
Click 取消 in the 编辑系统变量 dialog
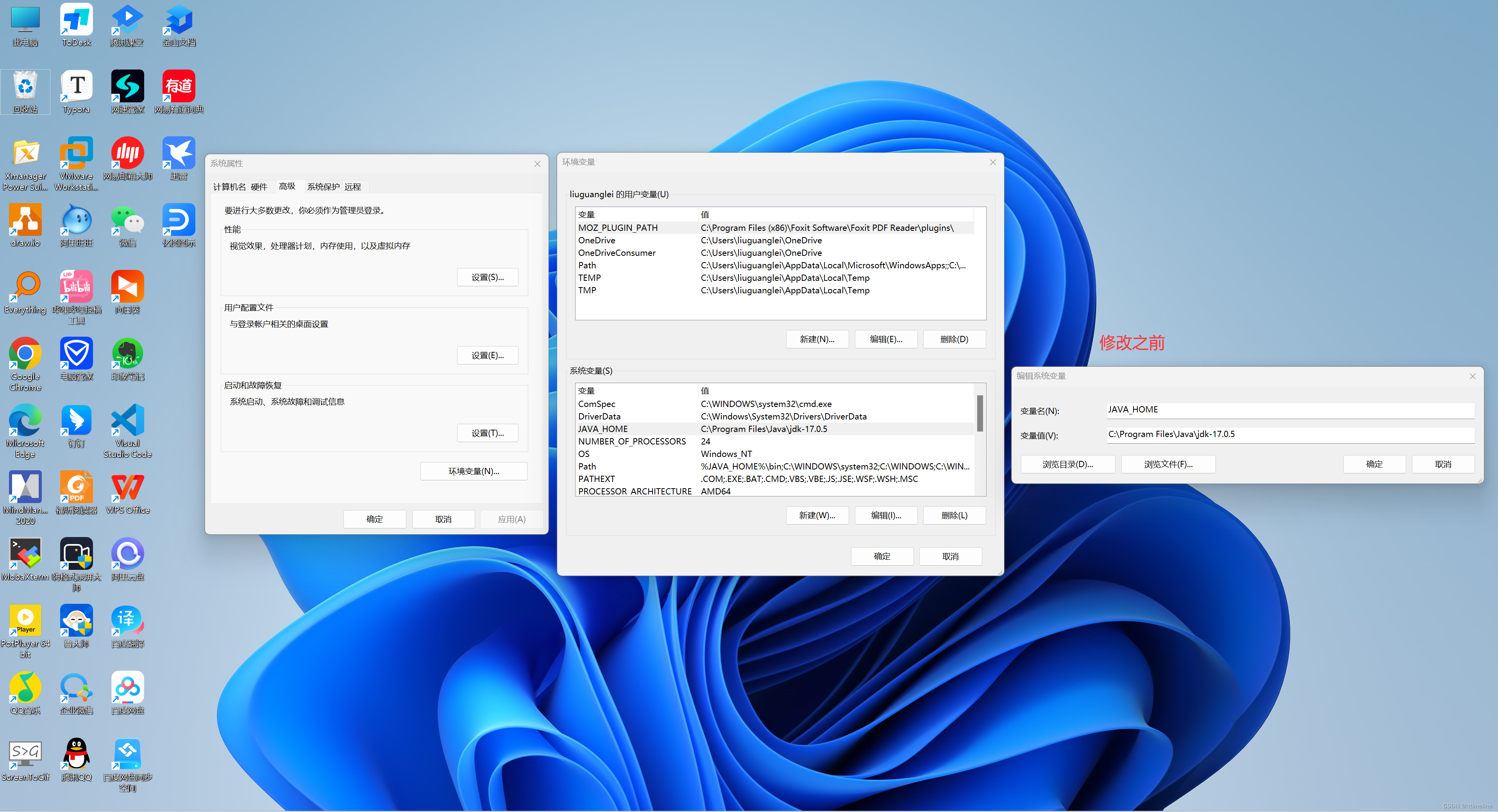pyautogui.click(x=1443, y=464)
